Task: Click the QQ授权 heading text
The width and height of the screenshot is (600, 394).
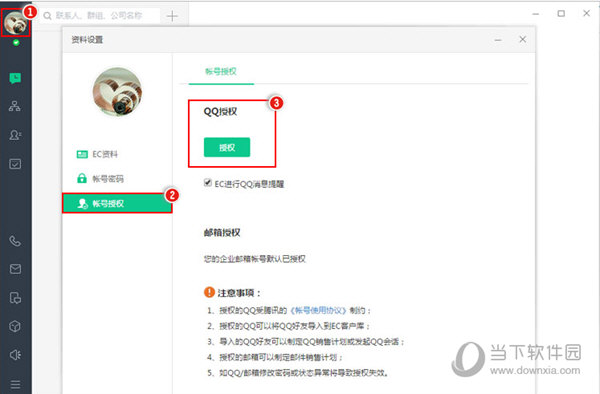Action: click(x=220, y=112)
